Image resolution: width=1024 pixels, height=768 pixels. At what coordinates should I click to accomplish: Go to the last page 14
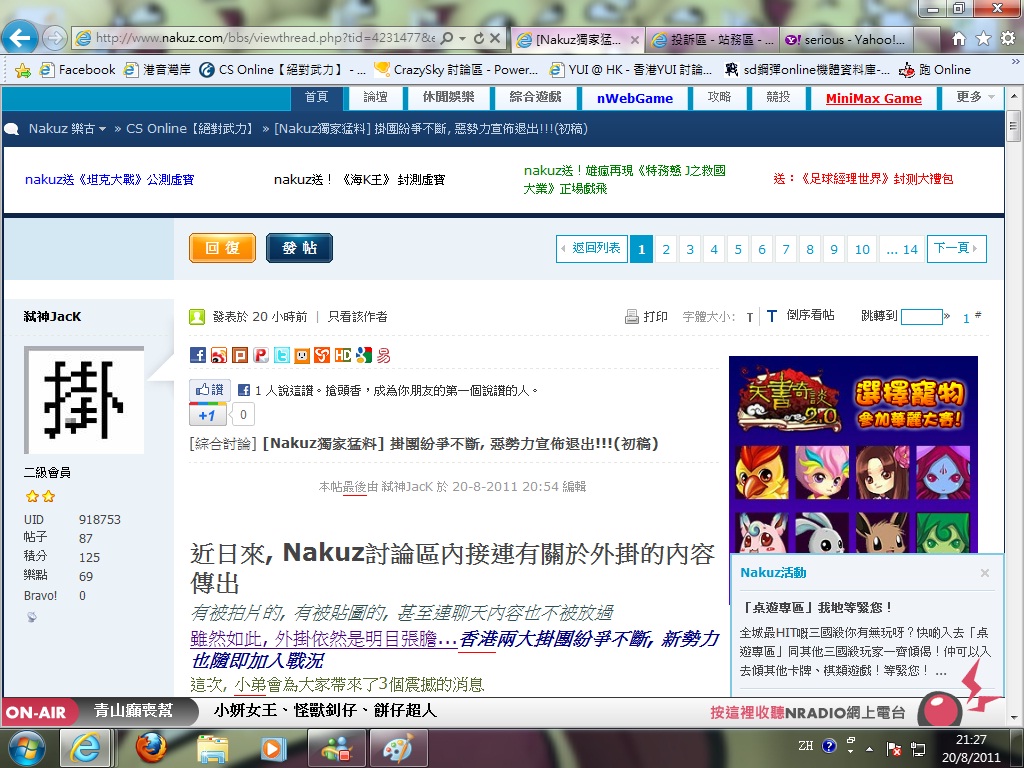tap(901, 249)
